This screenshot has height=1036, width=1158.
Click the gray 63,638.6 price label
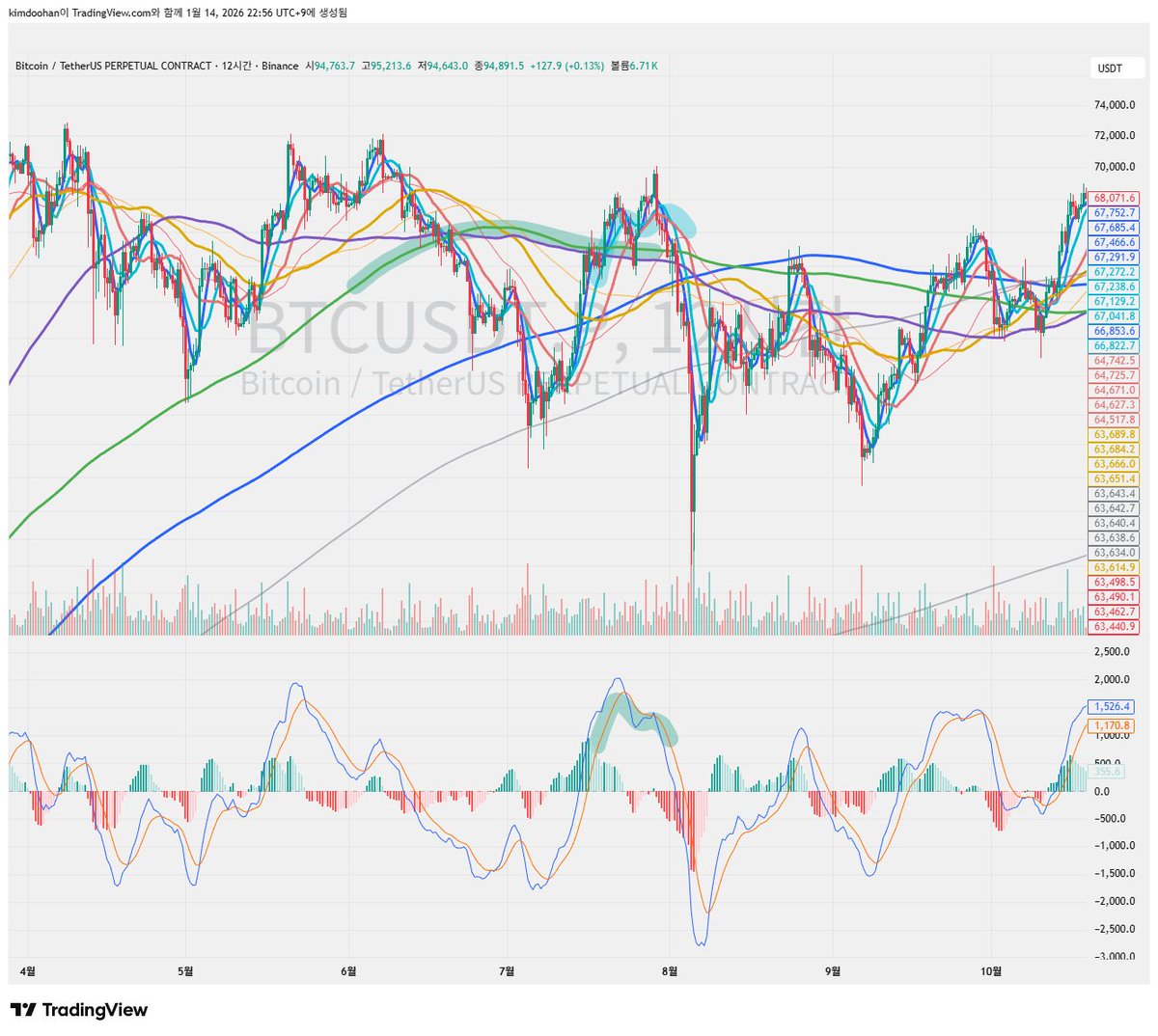pyautogui.click(x=1114, y=538)
